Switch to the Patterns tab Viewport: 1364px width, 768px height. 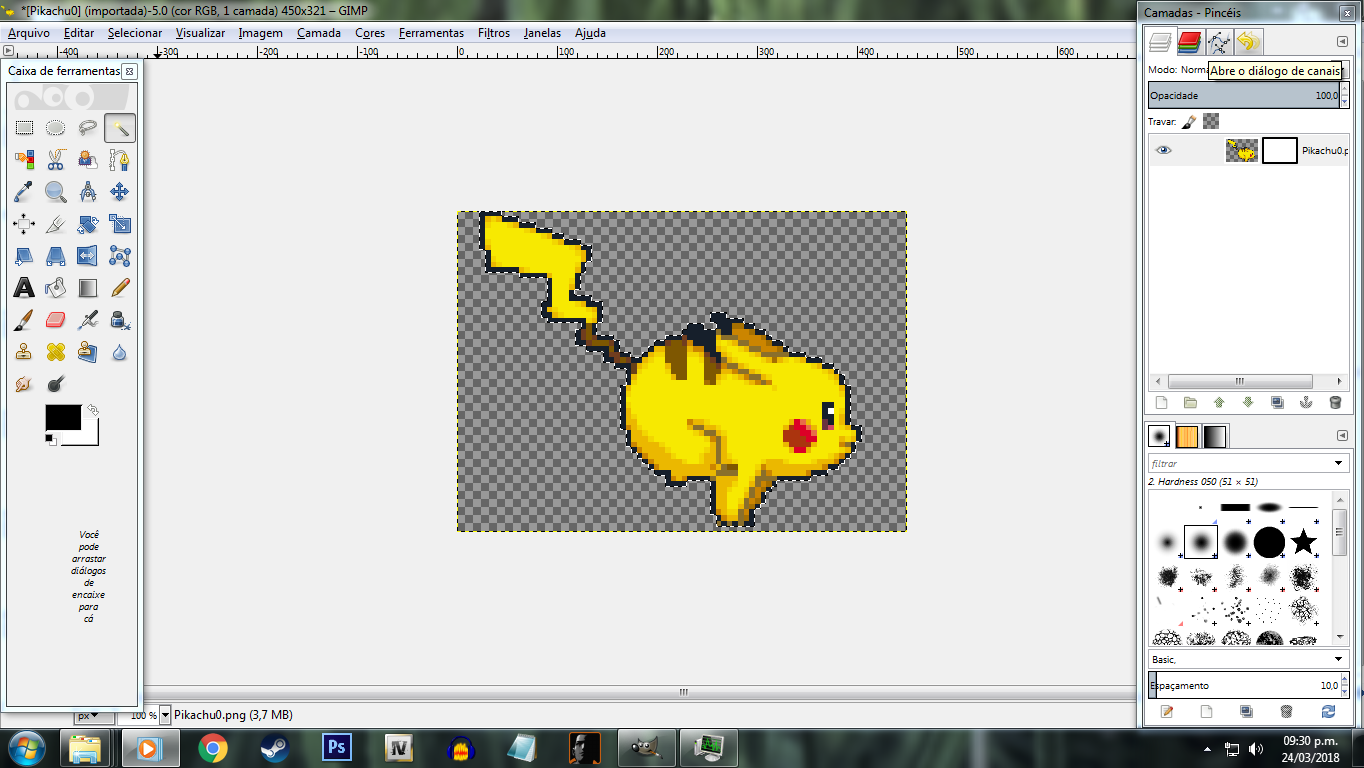1187,437
